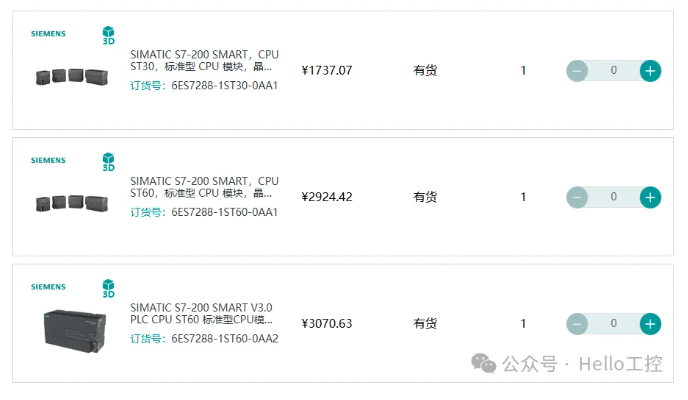Open the SIMATIC S7-200 SMART CPU ST60 title

(x=204, y=186)
